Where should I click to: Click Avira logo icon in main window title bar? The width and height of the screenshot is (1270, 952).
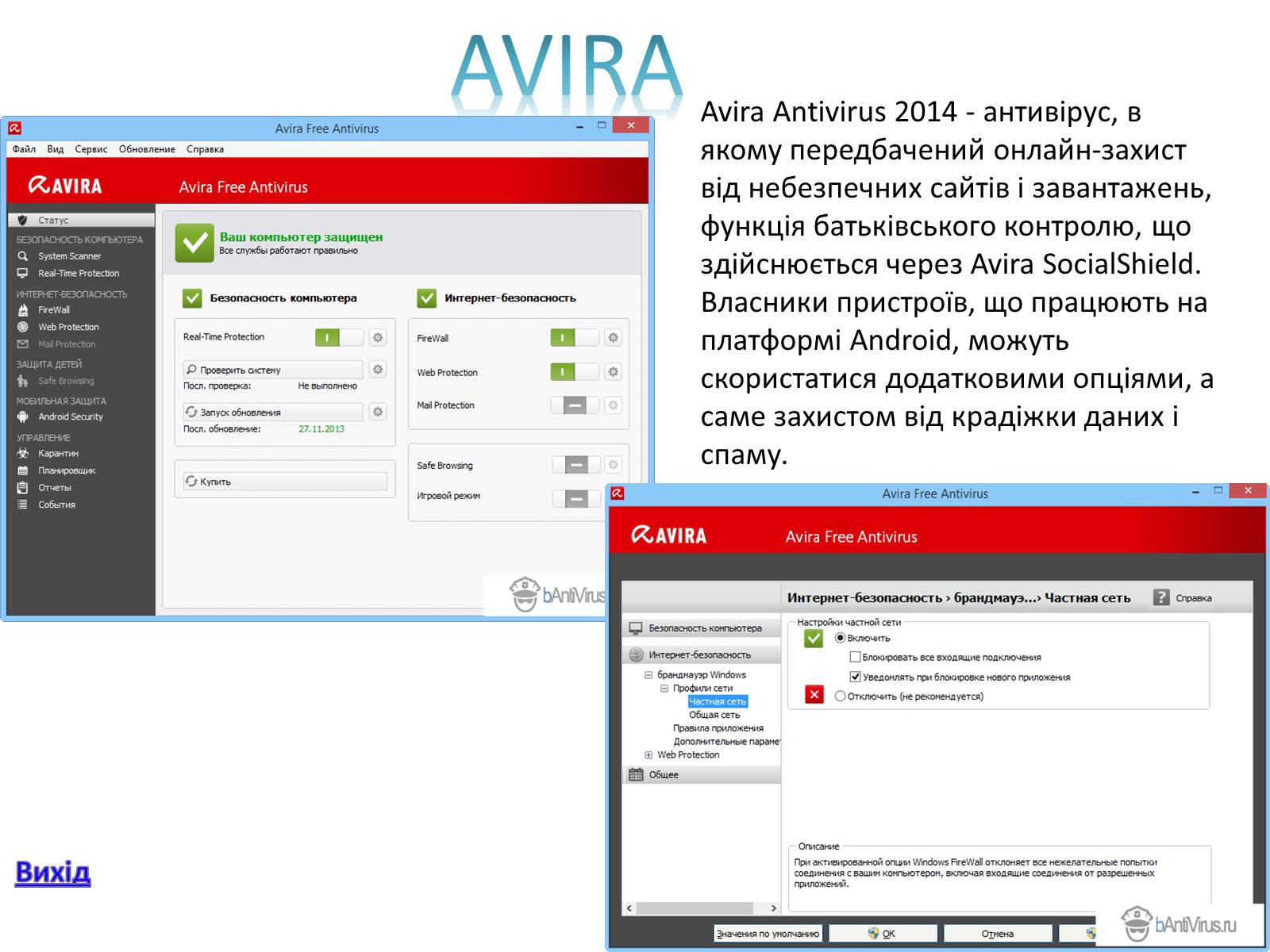click(14, 128)
